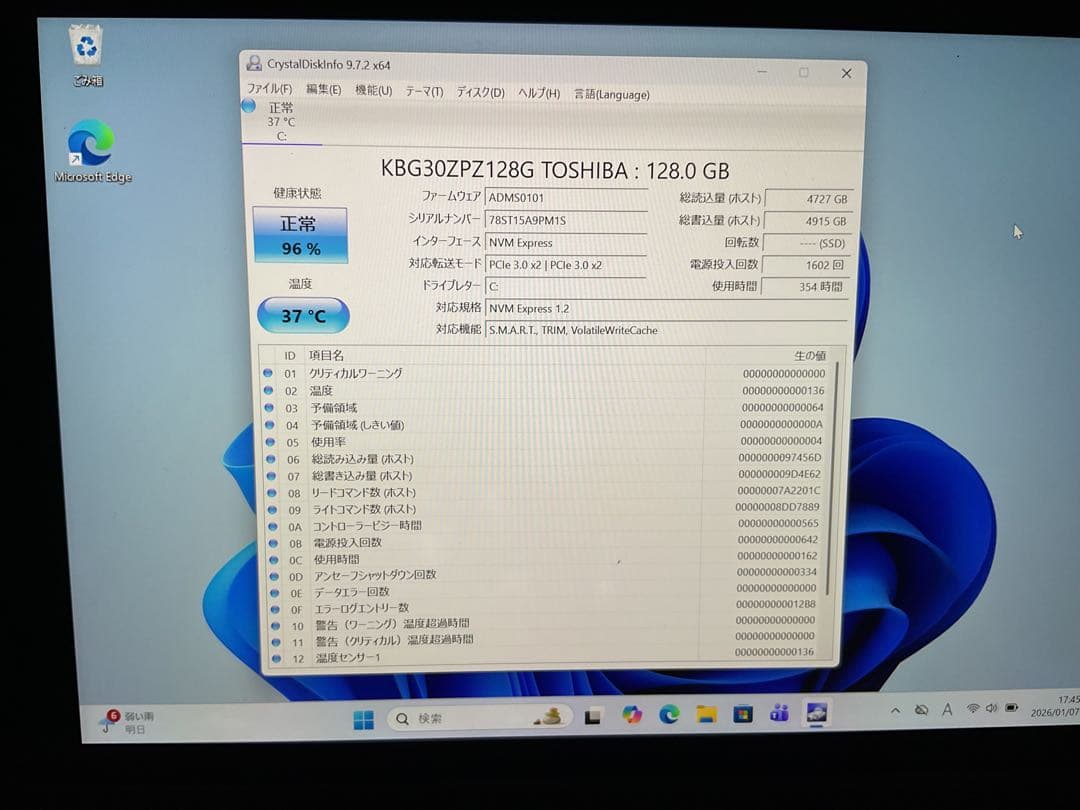Click the IME input mode A indicator
The width and height of the screenshot is (1080, 810).
pos(947,709)
